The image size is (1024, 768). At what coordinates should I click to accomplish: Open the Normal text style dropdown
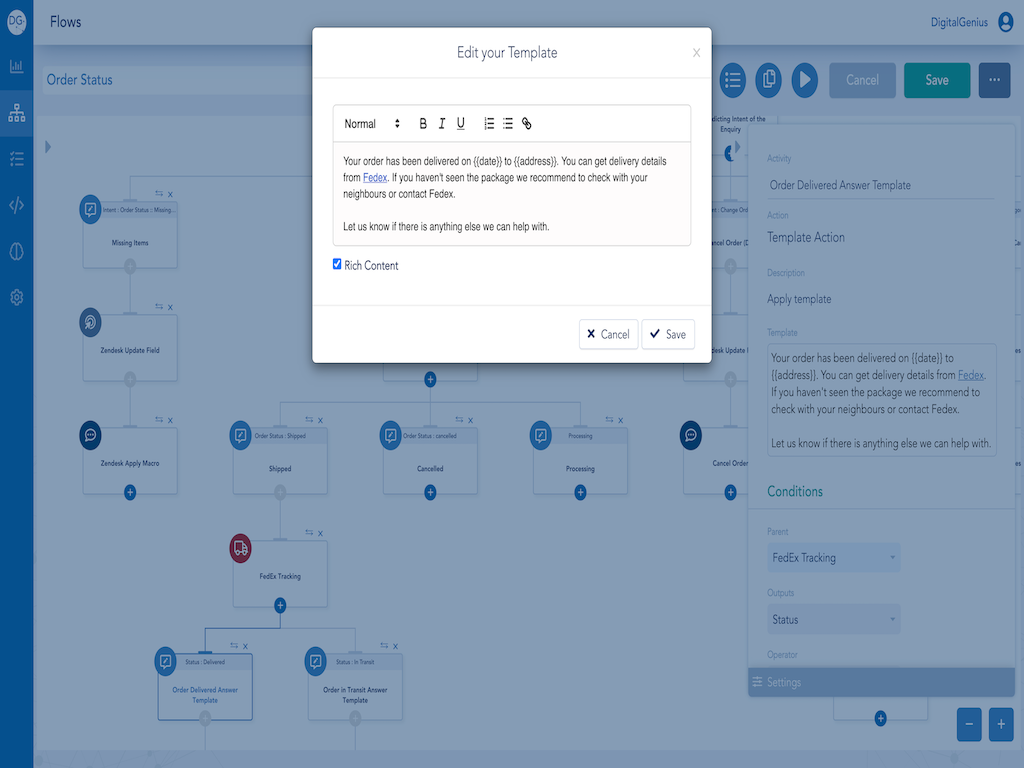point(371,124)
